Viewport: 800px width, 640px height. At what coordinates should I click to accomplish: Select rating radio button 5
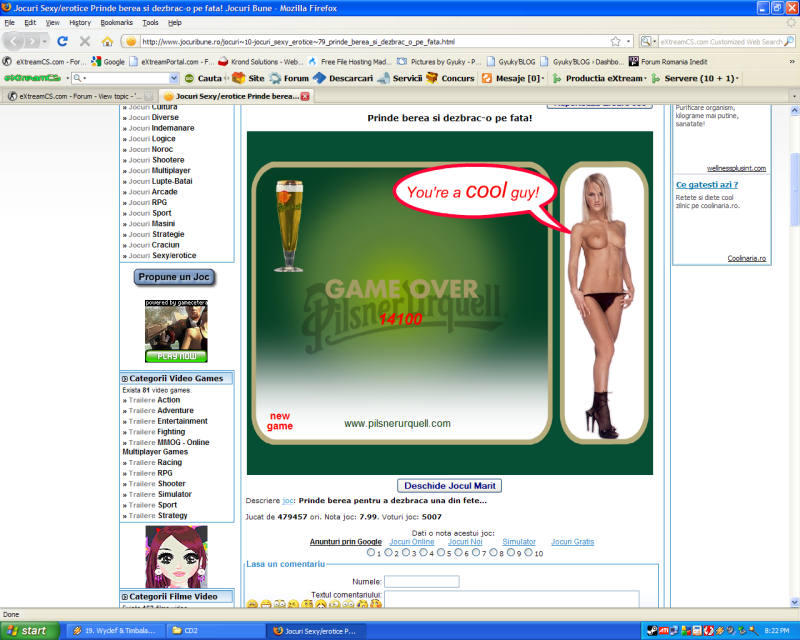coord(441,552)
